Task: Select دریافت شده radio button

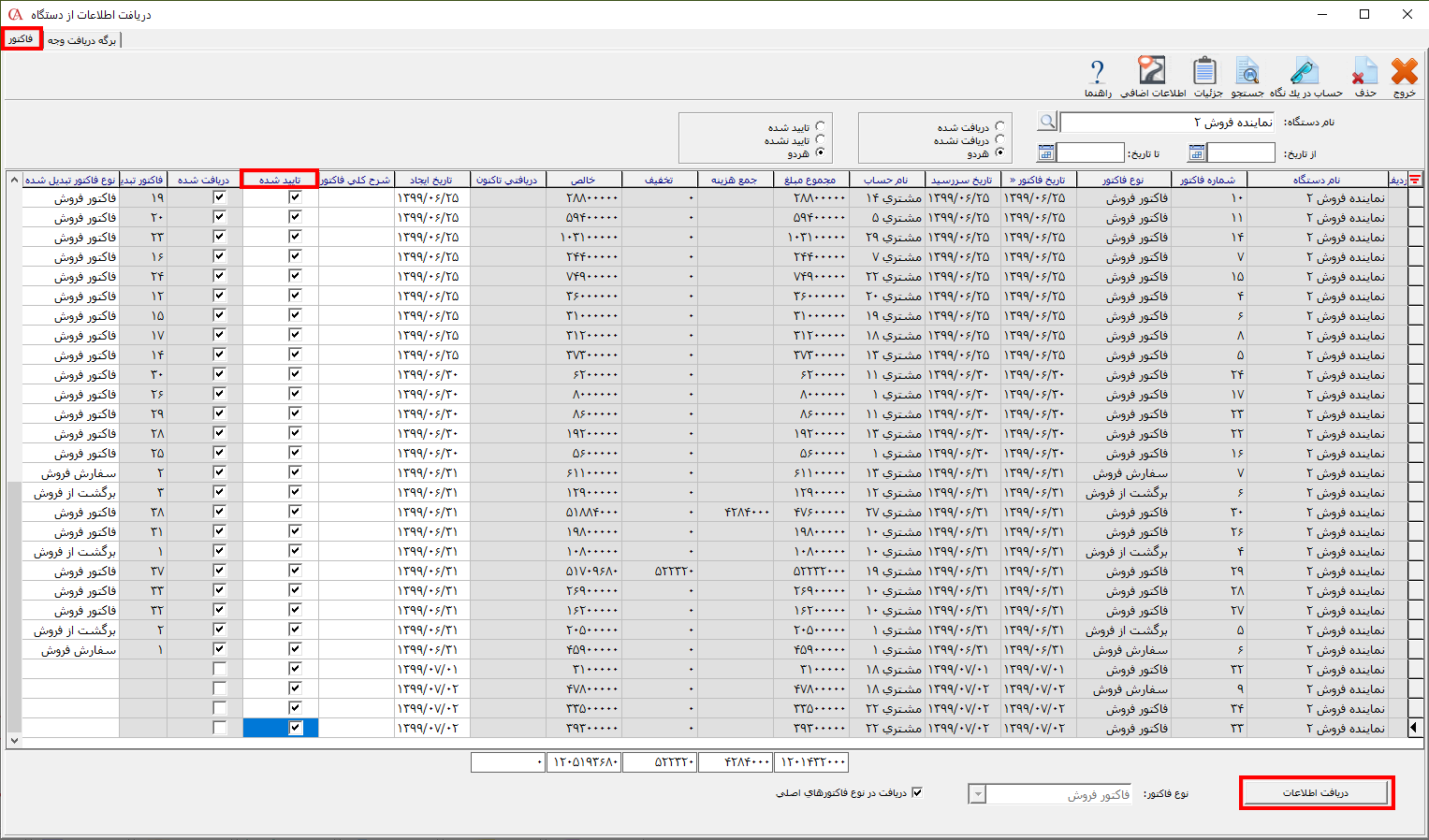Action: [999, 126]
